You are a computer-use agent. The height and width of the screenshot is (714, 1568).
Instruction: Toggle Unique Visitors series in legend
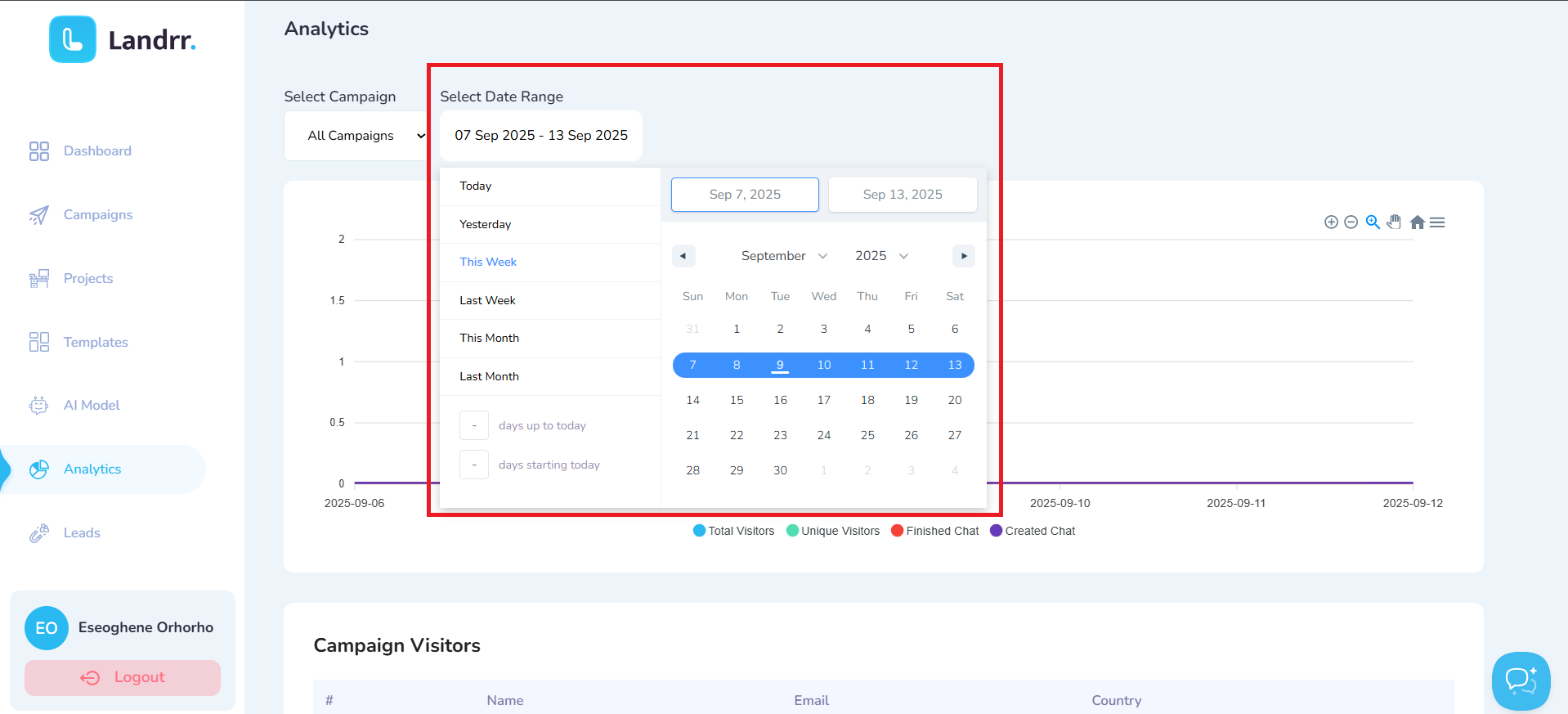[x=833, y=531]
